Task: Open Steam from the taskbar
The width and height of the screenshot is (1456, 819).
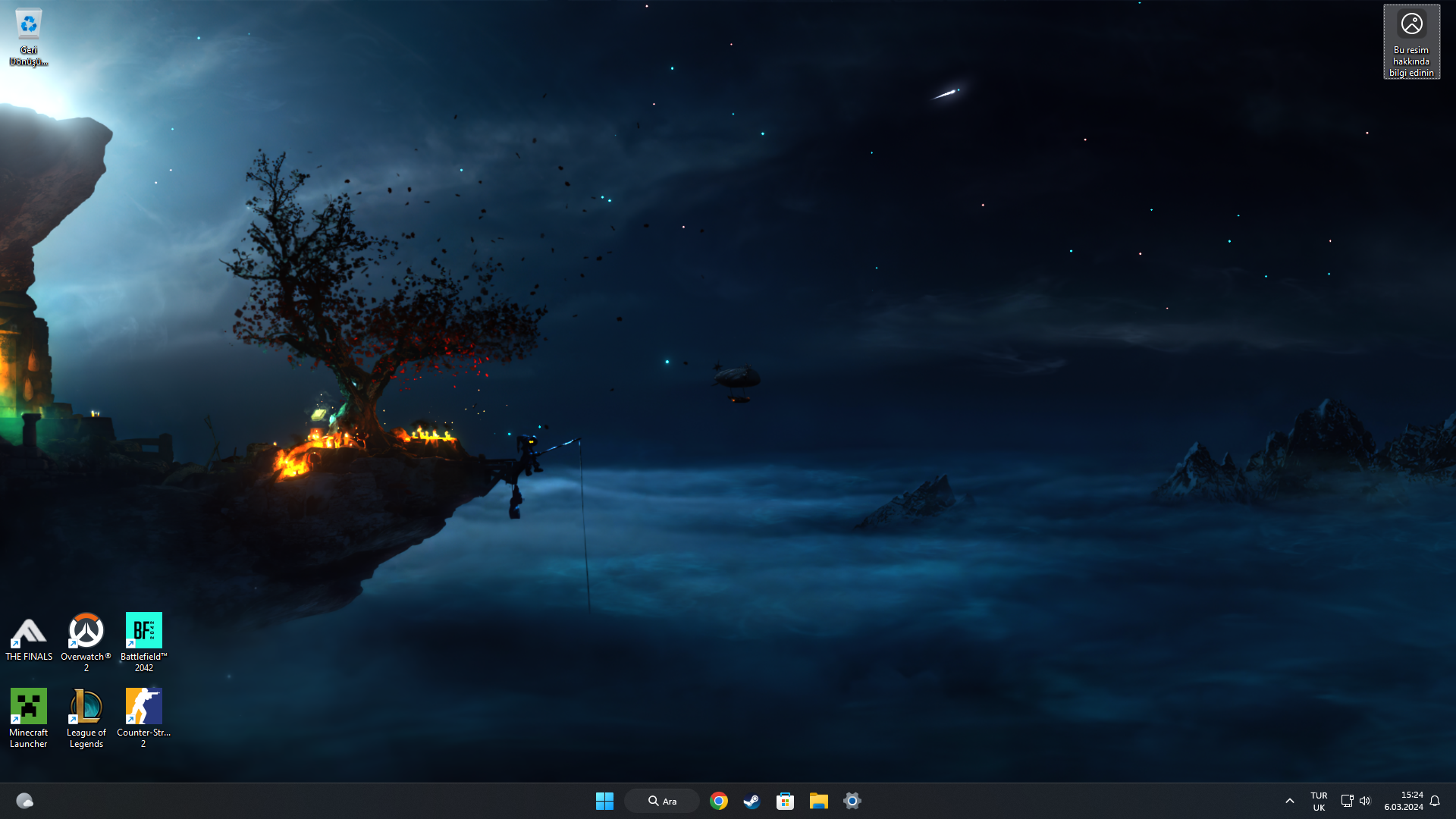Action: (752, 801)
